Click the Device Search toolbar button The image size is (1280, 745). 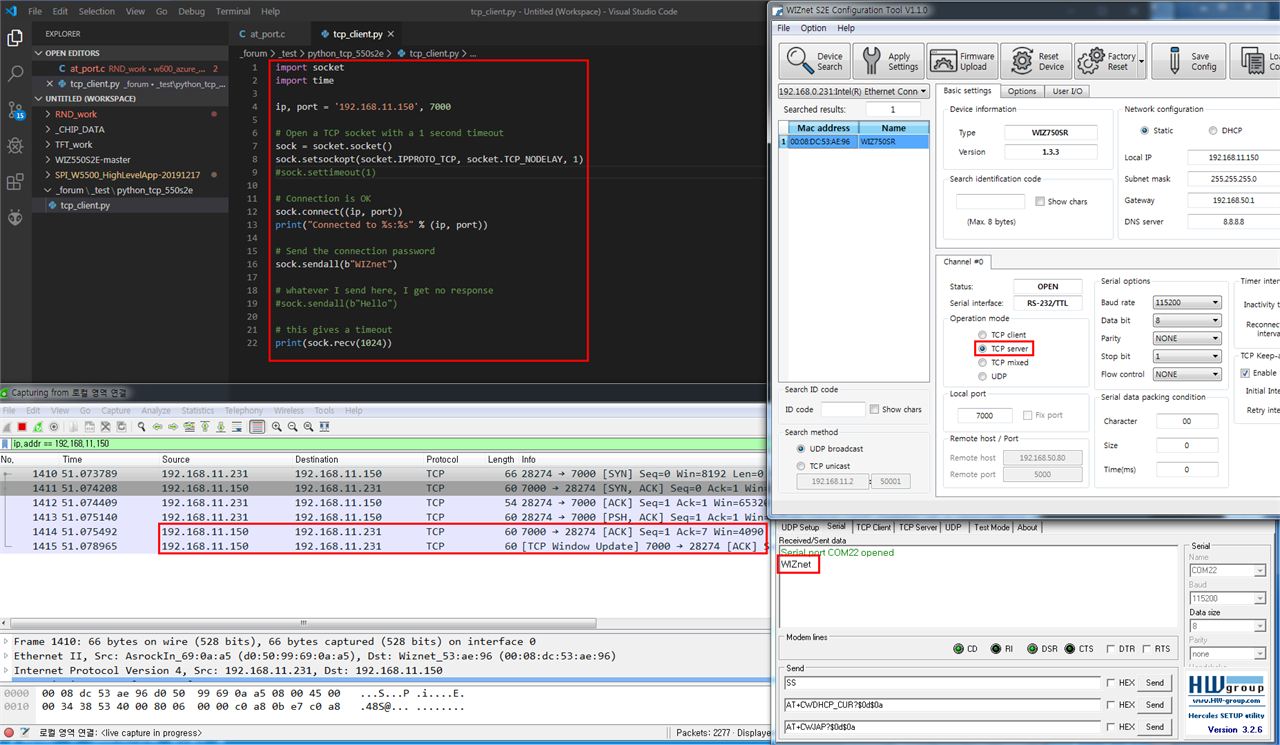815,62
